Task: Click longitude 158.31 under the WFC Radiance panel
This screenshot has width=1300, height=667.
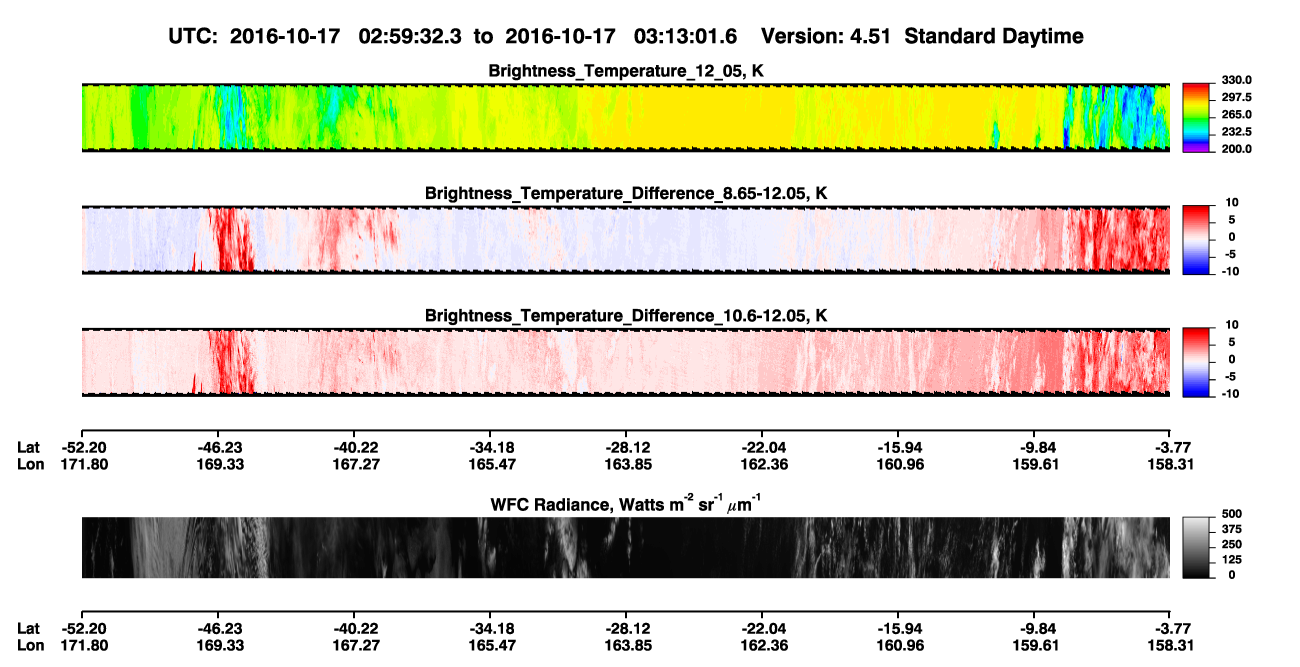Action: pos(1170,645)
